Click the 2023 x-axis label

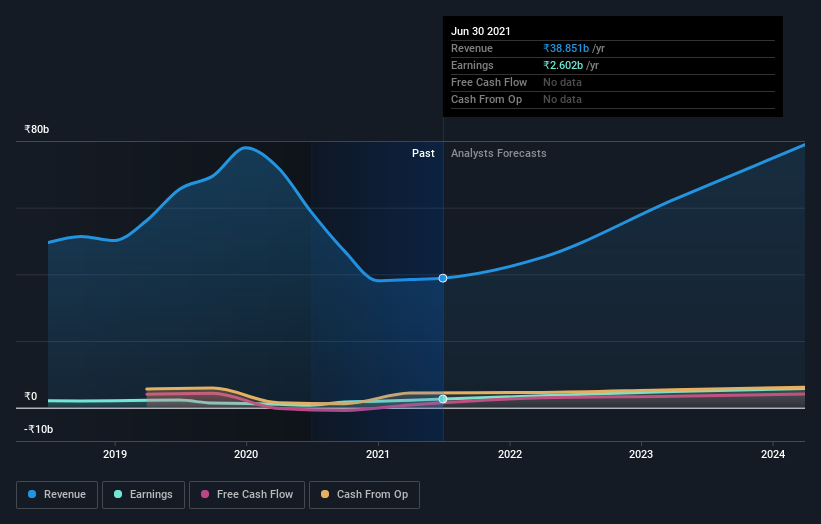click(x=641, y=454)
